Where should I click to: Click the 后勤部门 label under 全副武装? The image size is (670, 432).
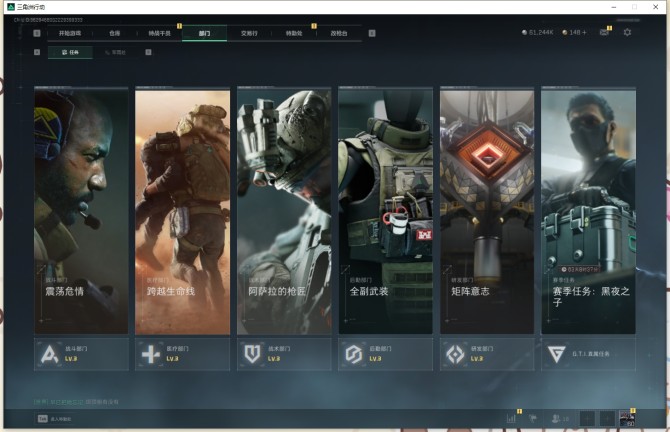tap(380, 349)
